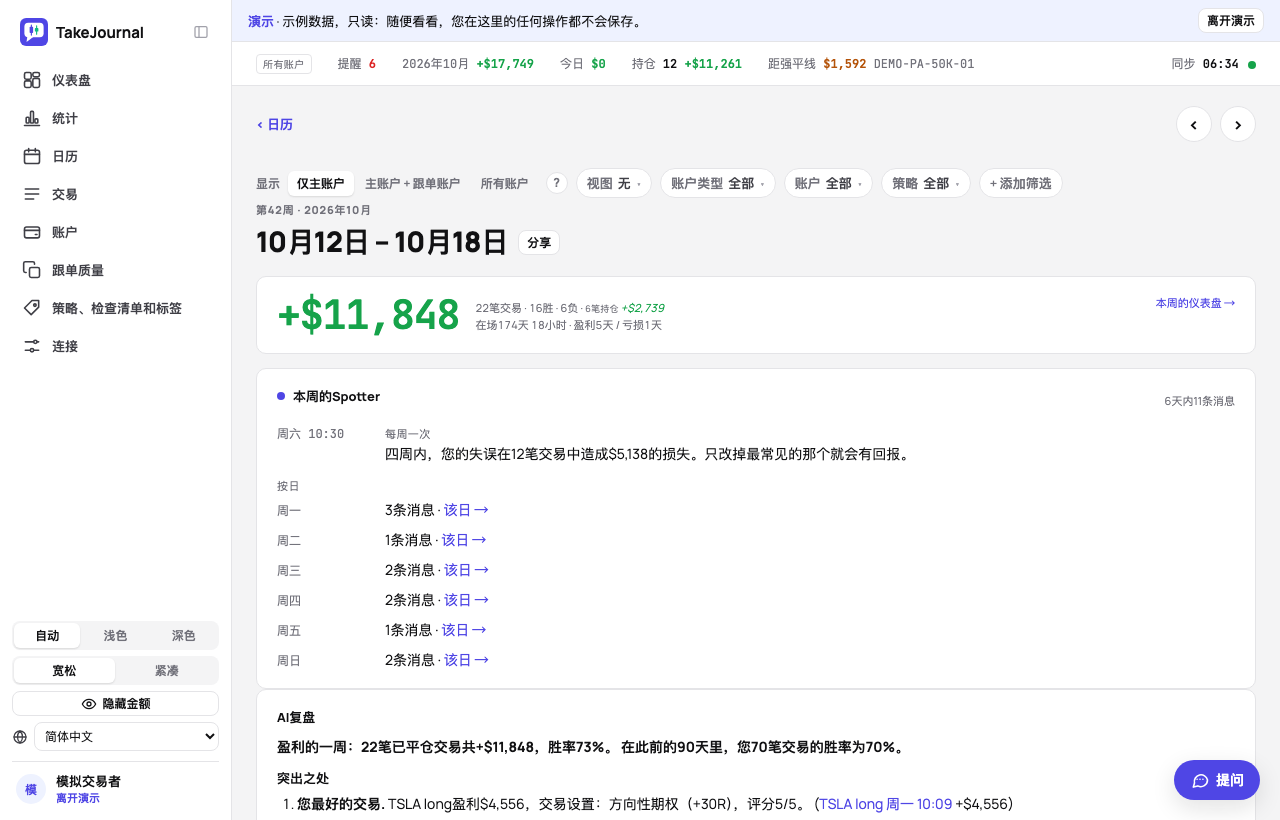The image size is (1280, 820).
Task: Open the 视图 无 dropdown
Action: point(614,183)
